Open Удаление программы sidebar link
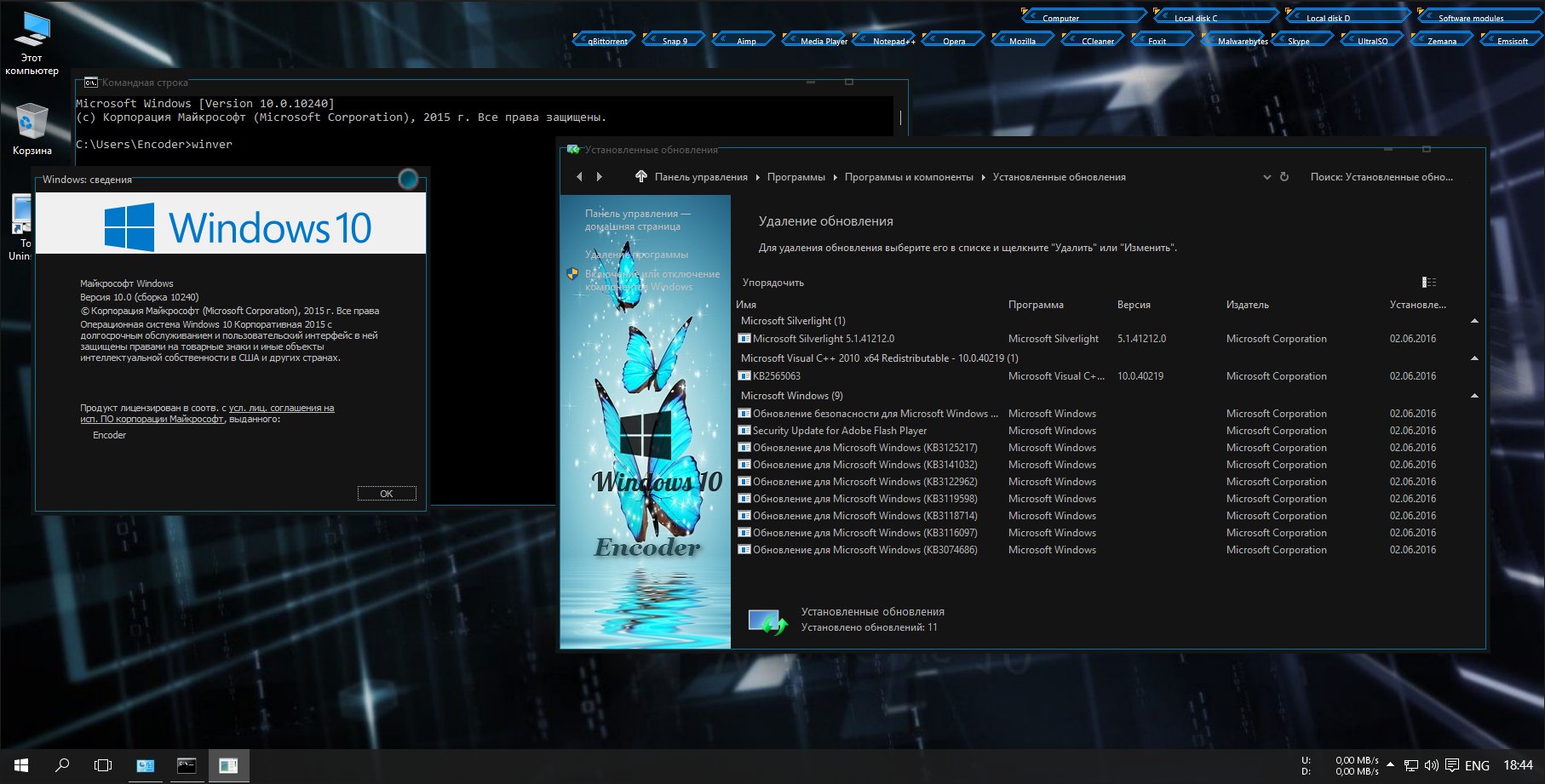The height and width of the screenshot is (784, 1545). coord(636,255)
